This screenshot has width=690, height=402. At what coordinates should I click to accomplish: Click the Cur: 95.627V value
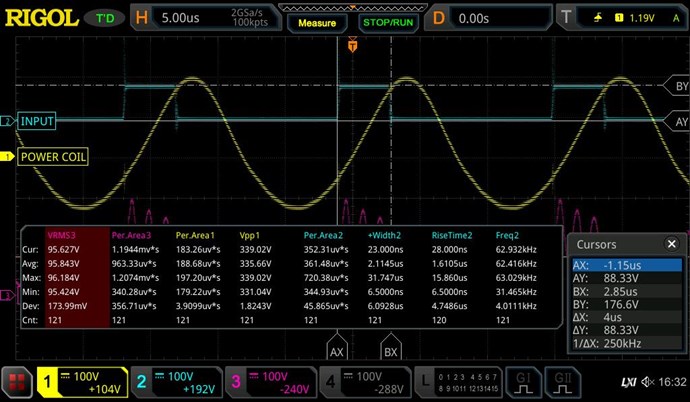[x=63, y=249]
